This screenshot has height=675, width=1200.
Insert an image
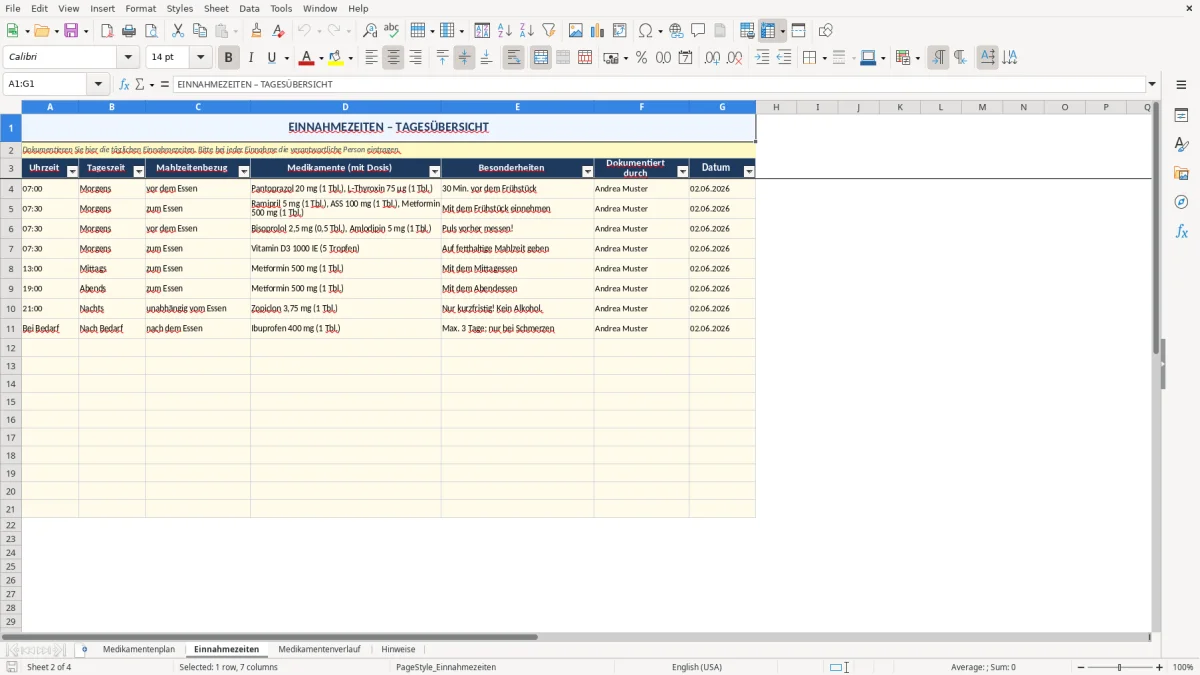(576, 31)
